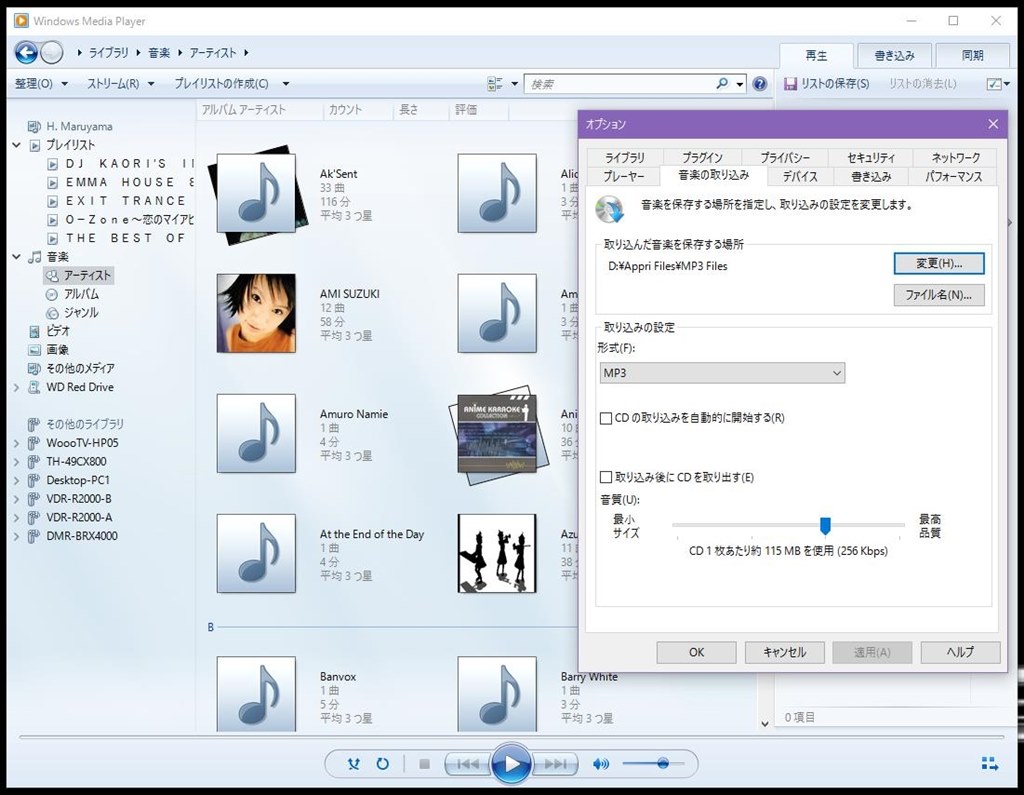Click リストの保存(S) in the list pane
The width and height of the screenshot is (1024, 795).
(835, 84)
